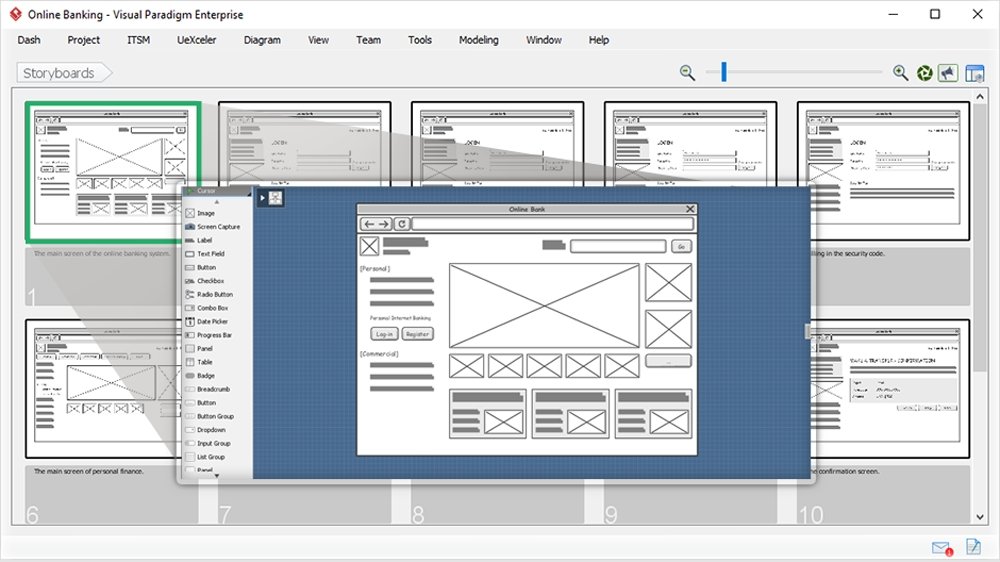Select the Dropdown tool in palette
The width and height of the screenshot is (1000, 562).
(x=205, y=430)
